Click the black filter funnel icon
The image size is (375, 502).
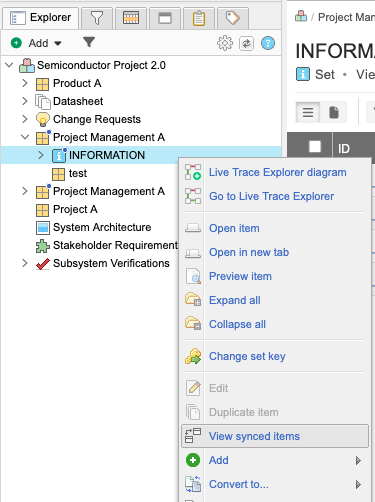point(89,42)
